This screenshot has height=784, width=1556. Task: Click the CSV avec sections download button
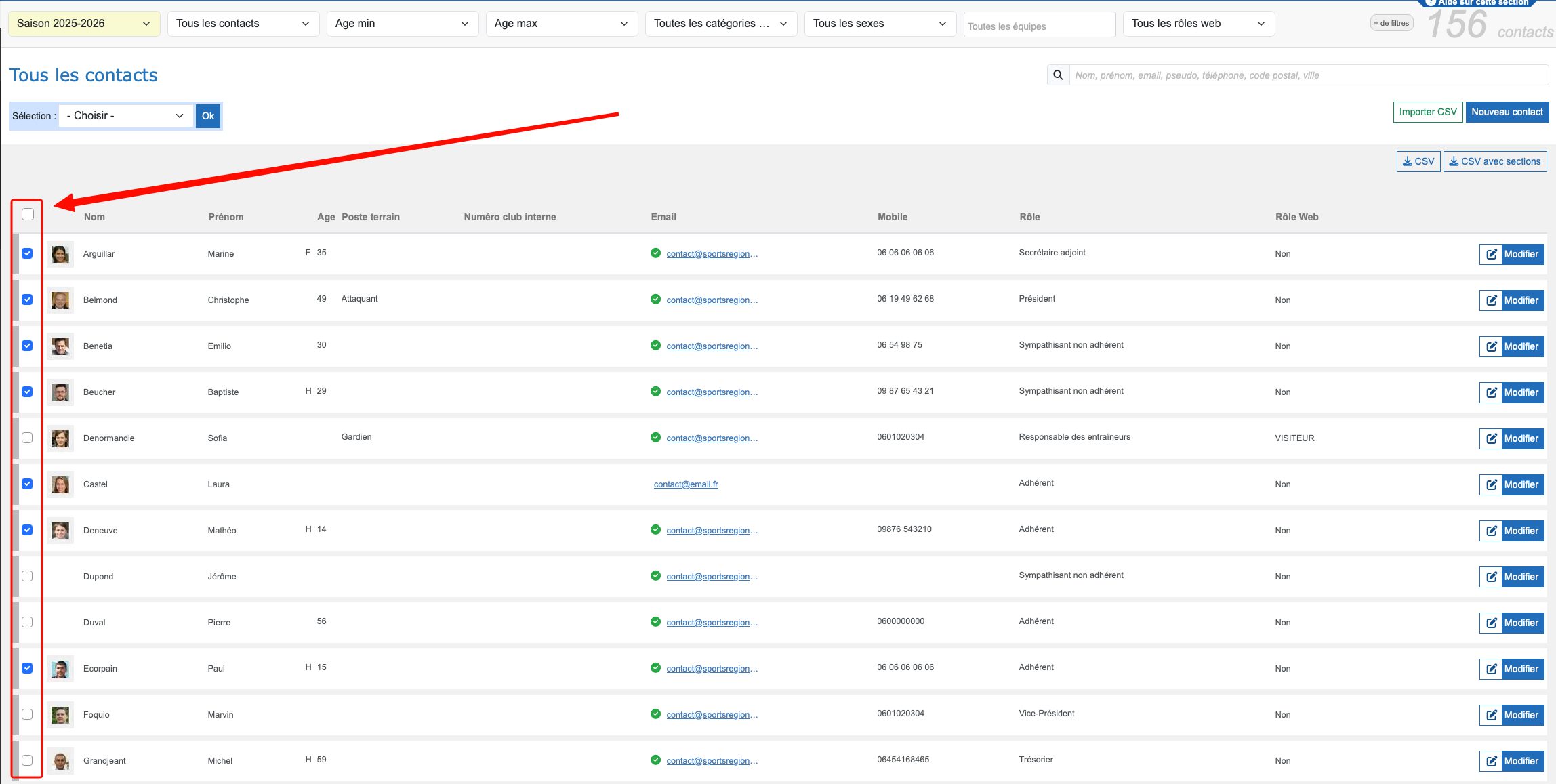[1495, 161]
